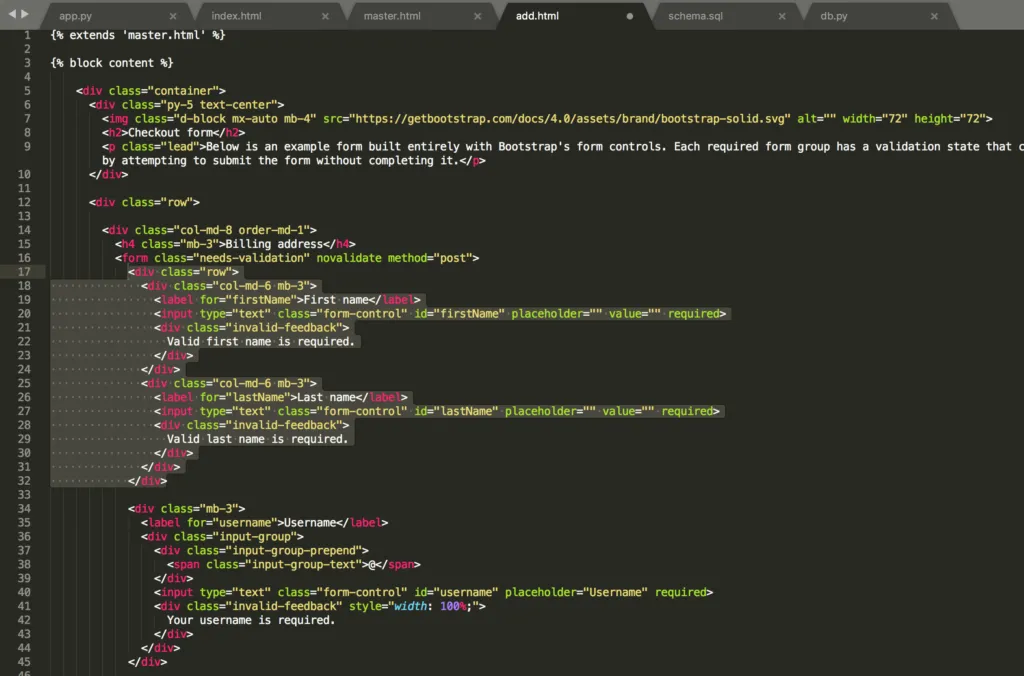1024x676 pixels.
Task: Click 'width: 100%' style on line 41
Action: [x=430, y=606]
